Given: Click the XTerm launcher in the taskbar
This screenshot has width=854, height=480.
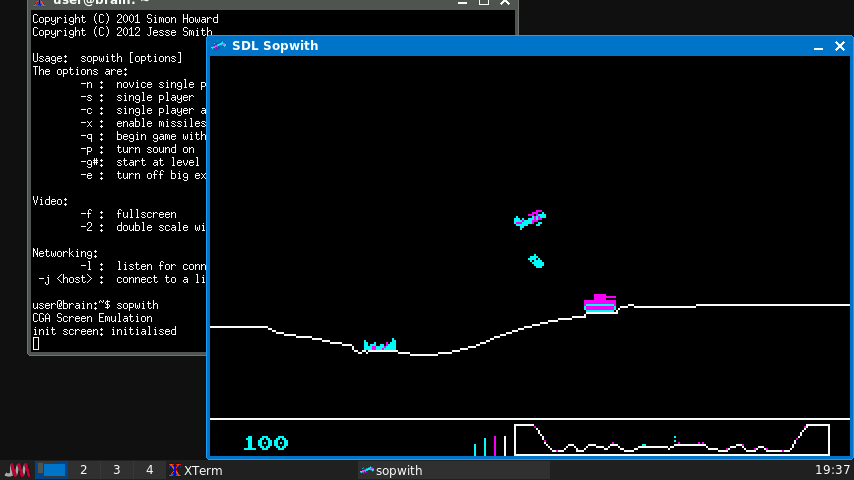Looking at the screenshot, I should [195, 470].
